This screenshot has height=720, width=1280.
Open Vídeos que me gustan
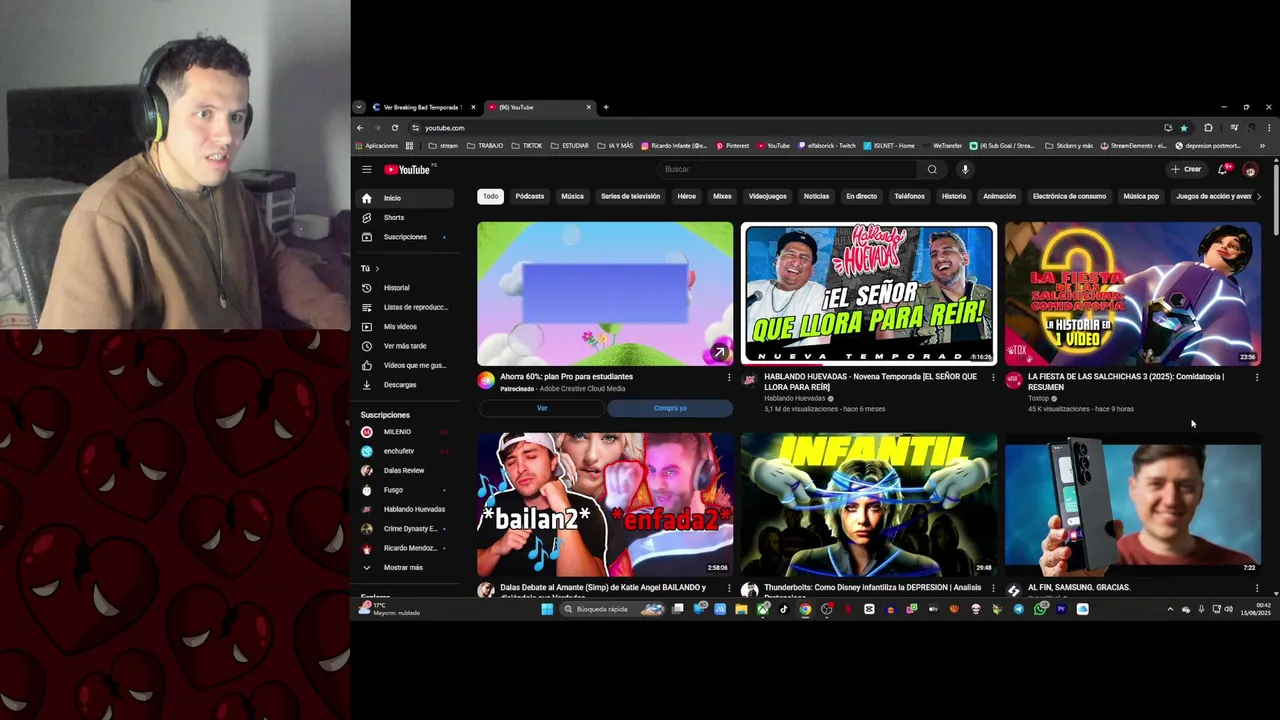(406, 366)
